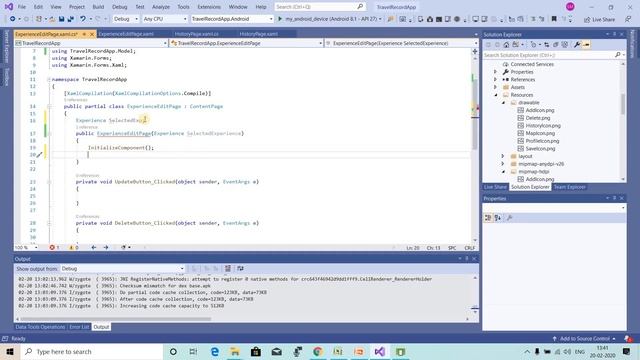The width and height of the screenshot is (640, 360).
Task: Switch to the Error List tab
Action: pyautogui.click(x=79, y=327)
